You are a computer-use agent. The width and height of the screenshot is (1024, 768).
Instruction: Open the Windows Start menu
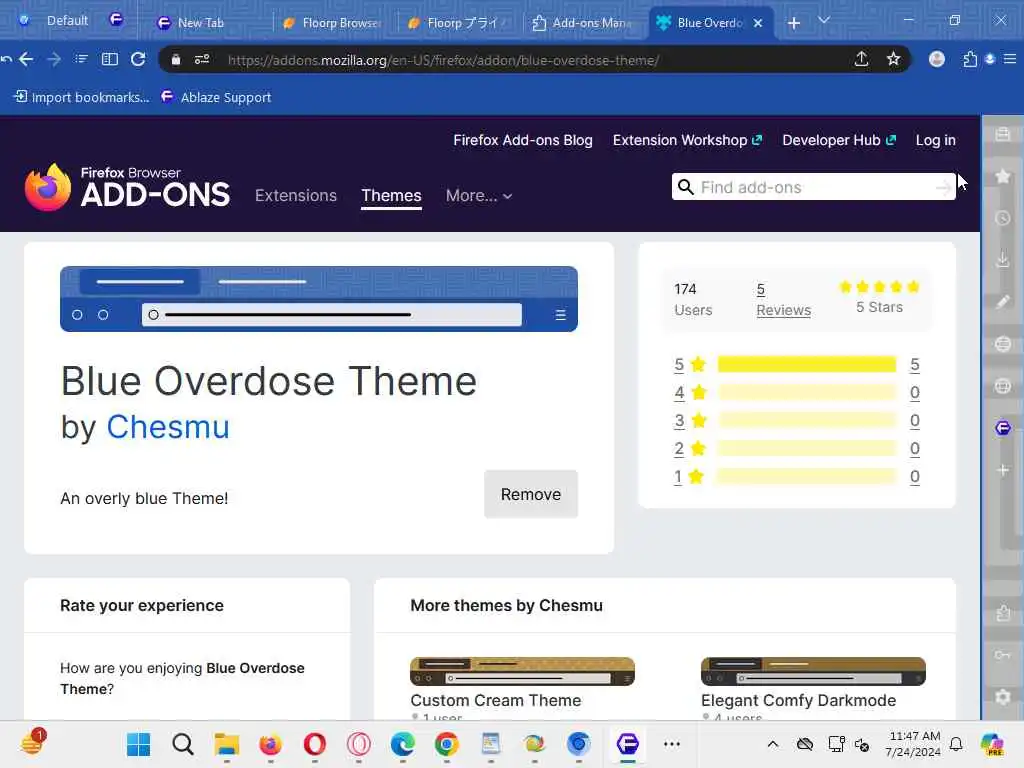coord(138,744)
